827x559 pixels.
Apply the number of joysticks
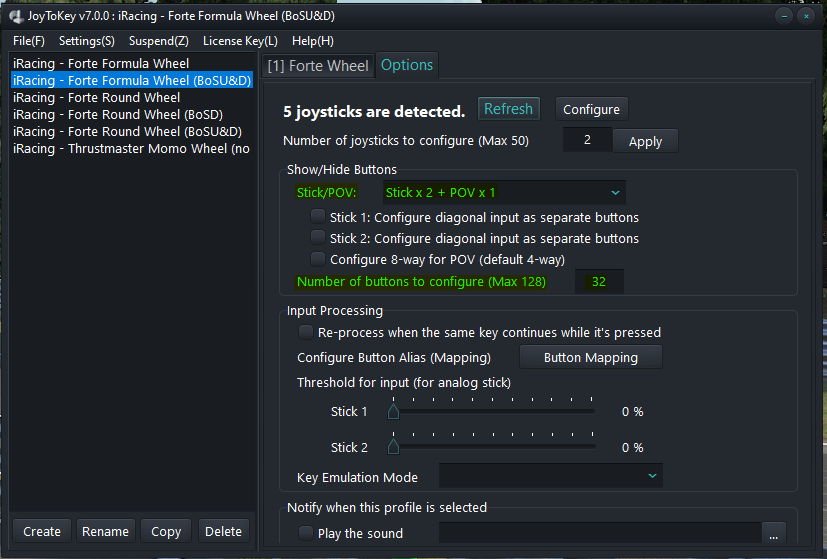coord(645,141)
